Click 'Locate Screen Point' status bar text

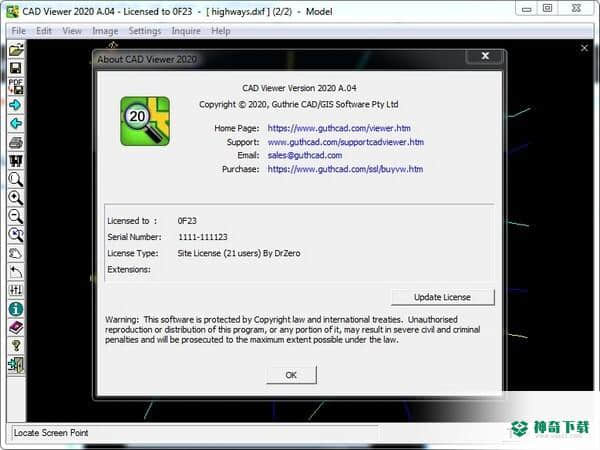51,433
